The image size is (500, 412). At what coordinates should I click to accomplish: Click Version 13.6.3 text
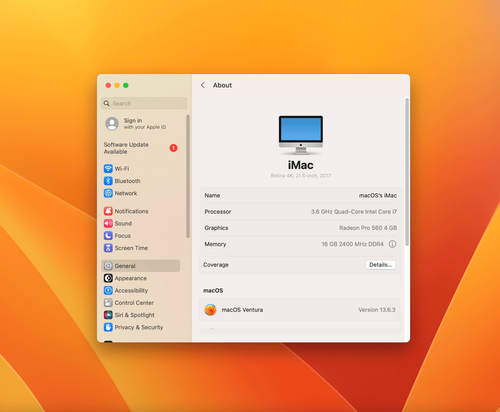coord(377,310)
